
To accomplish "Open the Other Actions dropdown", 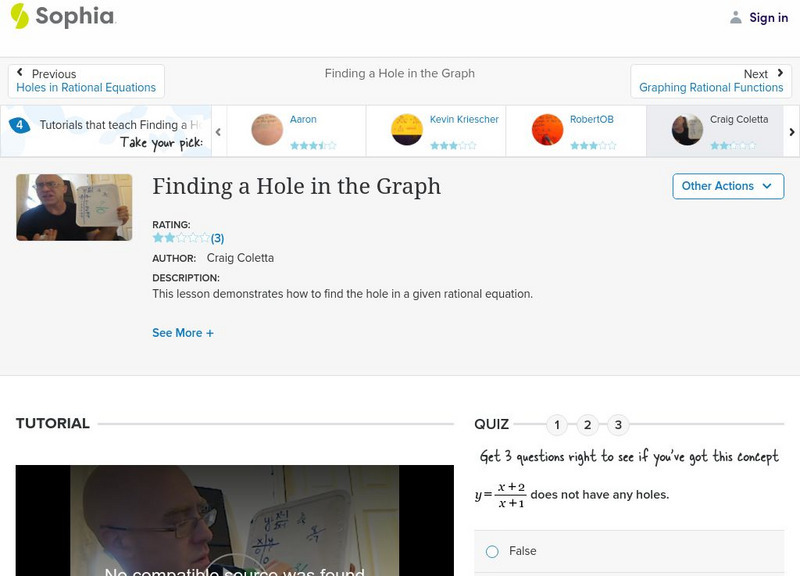I will coord(727,186).
